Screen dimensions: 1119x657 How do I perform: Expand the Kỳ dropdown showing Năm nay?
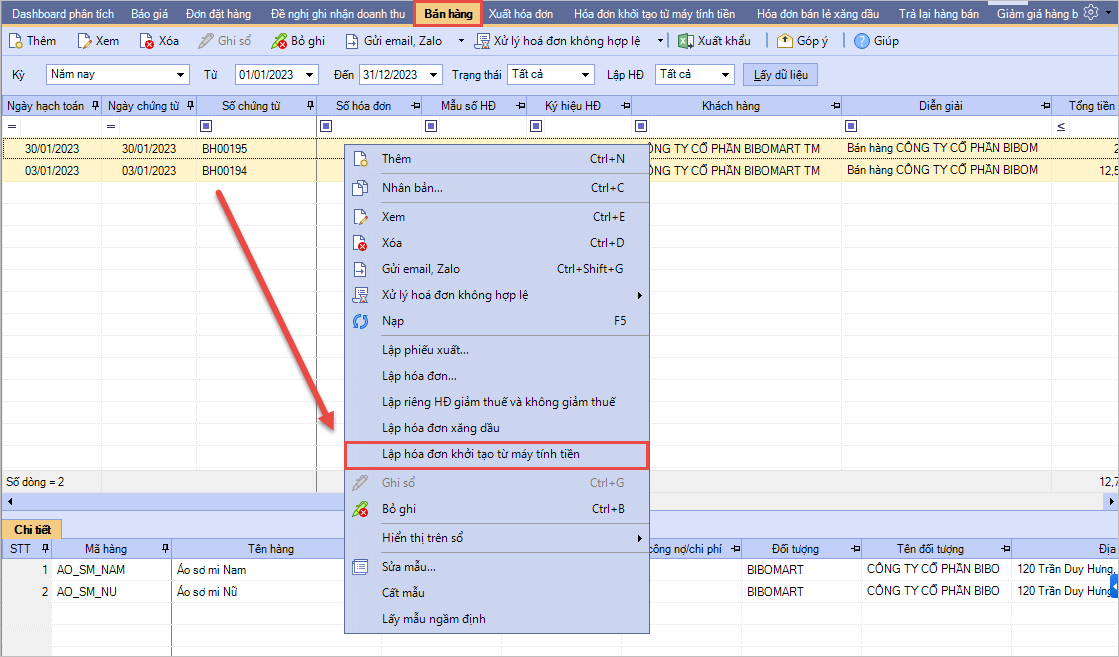click(181, 75)
